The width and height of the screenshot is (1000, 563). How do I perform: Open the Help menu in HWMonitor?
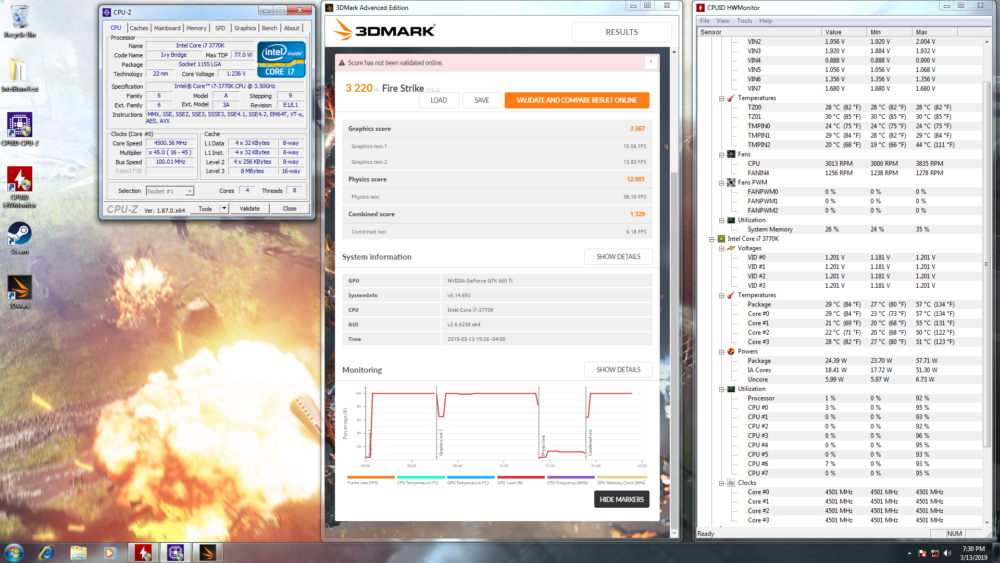[x=766, y=21]
